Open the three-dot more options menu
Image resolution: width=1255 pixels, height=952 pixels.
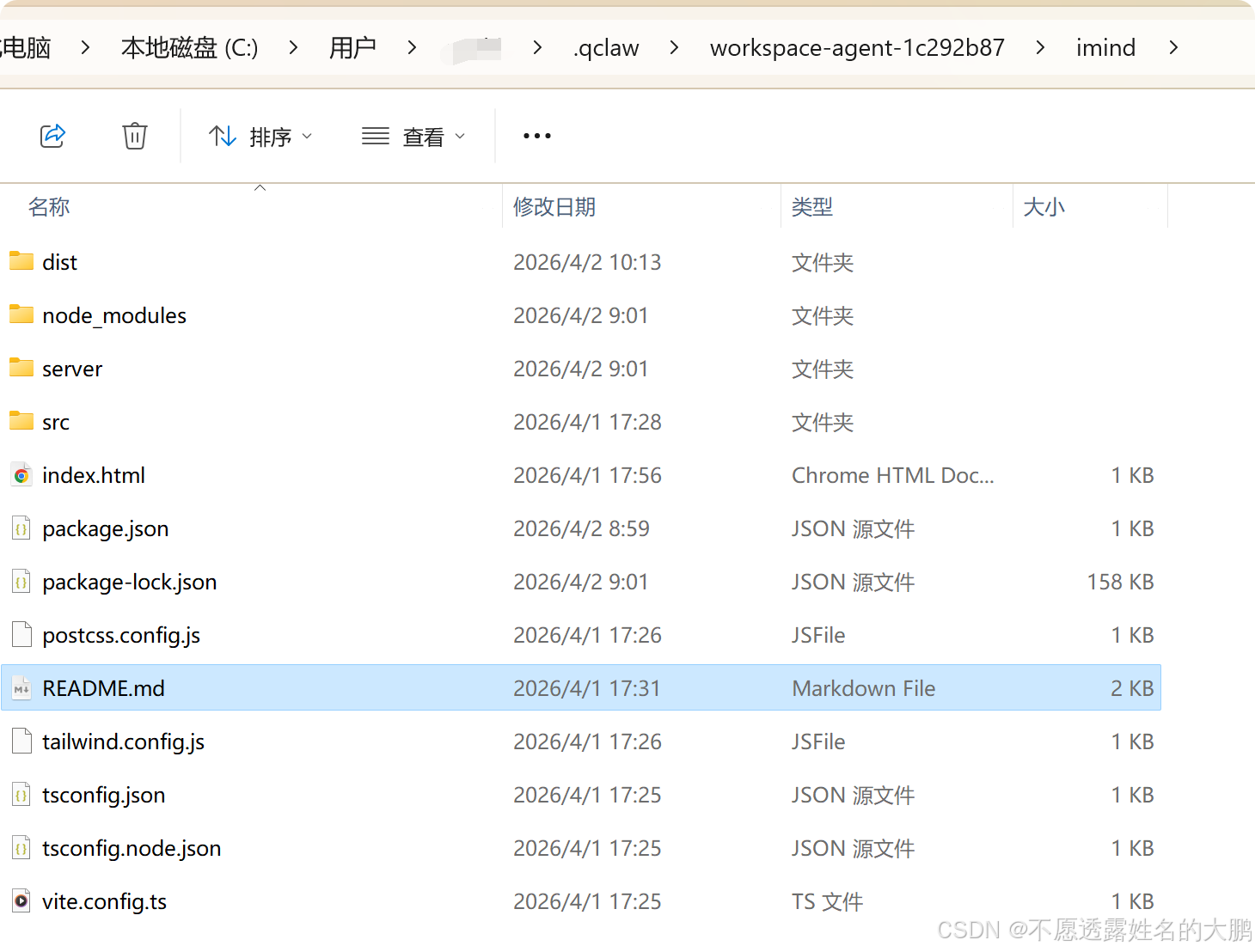point(537,136)
